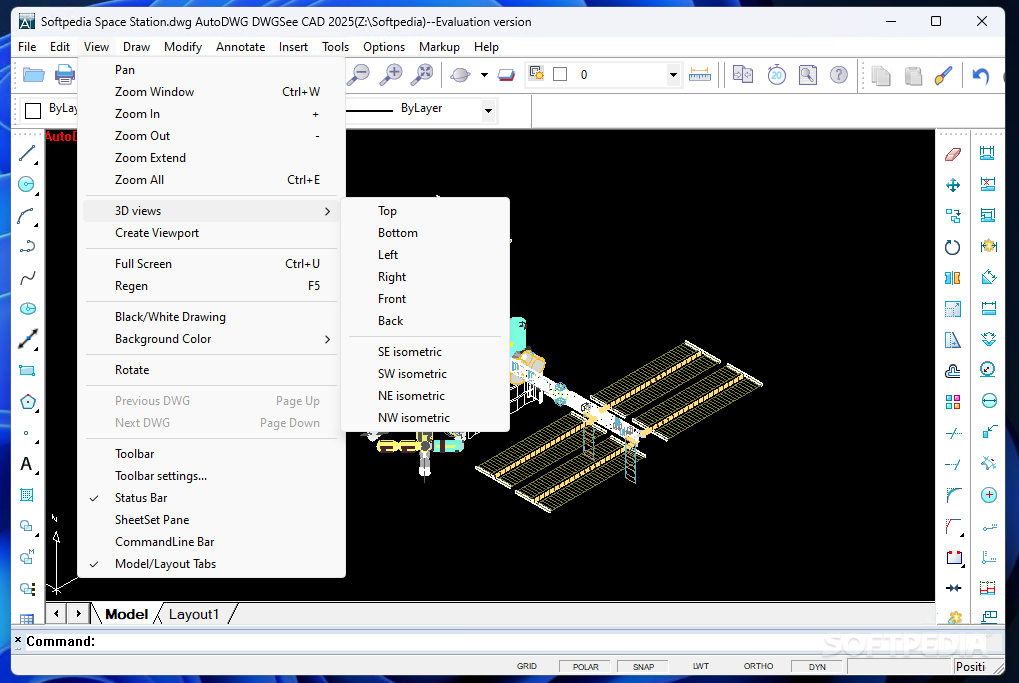This screenshot has width=1019, height=683.
Task: Toggle ORTHO mode in status bar
Action: pos(758,666)
